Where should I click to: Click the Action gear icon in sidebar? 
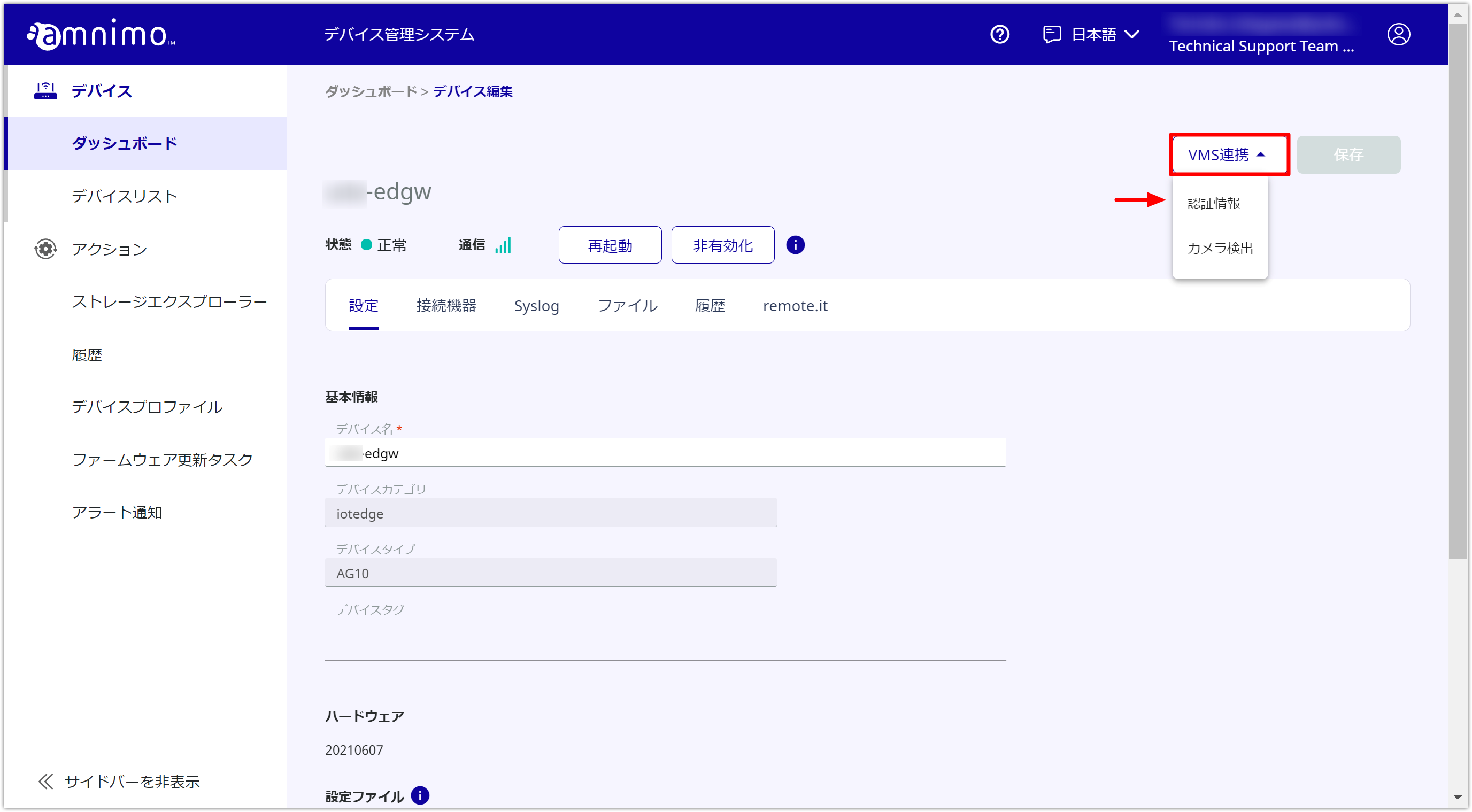coord(45,249)
